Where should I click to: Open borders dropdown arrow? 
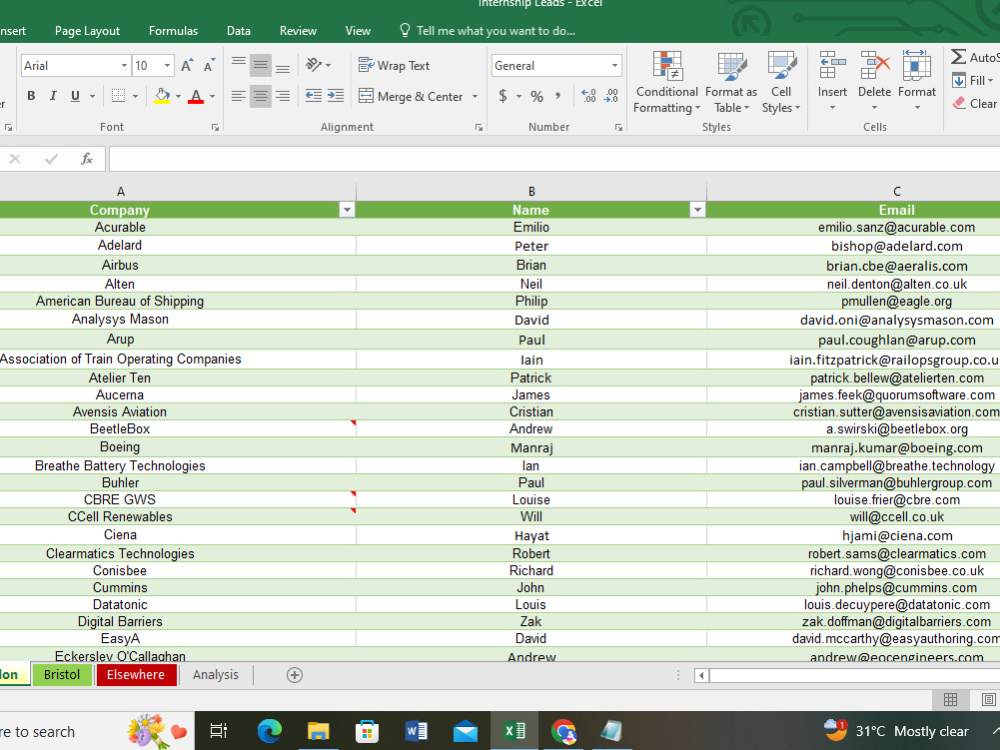coord(135,96)
